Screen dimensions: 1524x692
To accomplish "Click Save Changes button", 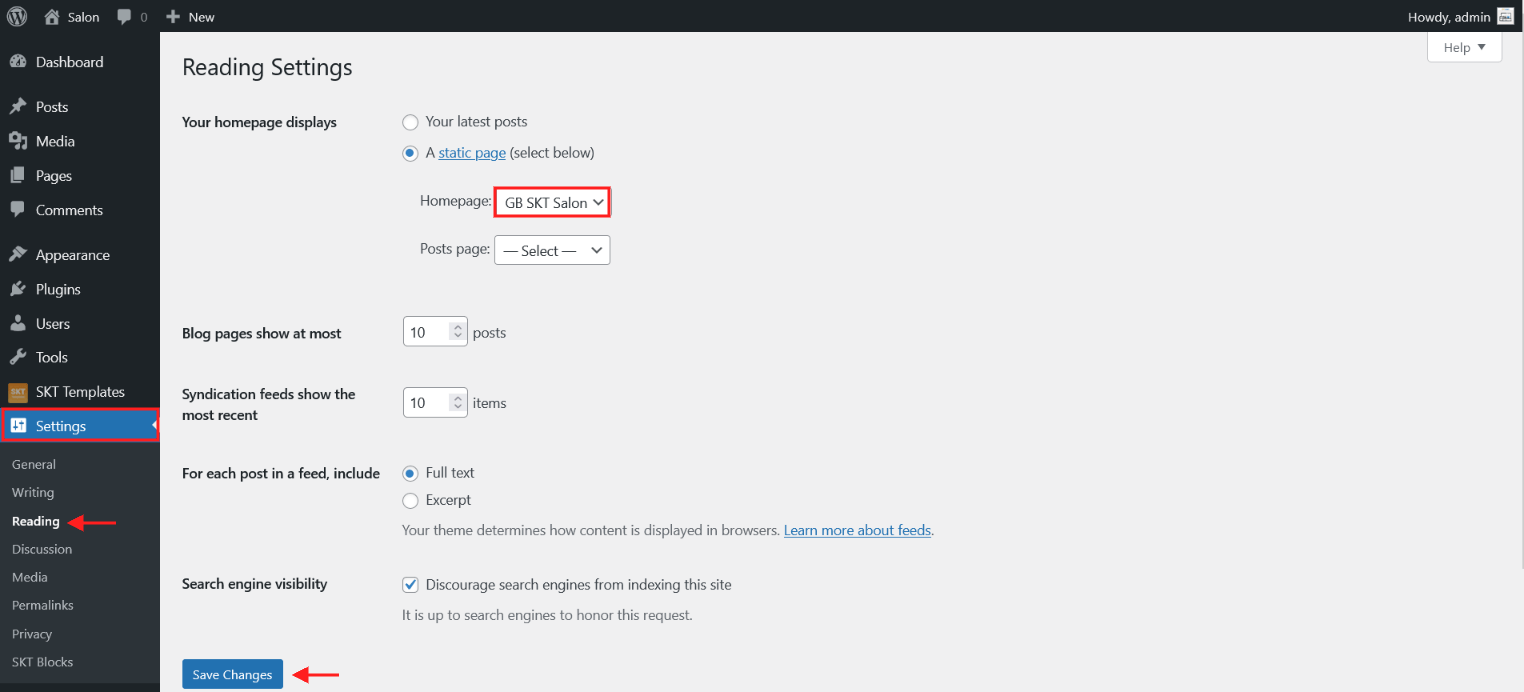I will coord(233,675).
